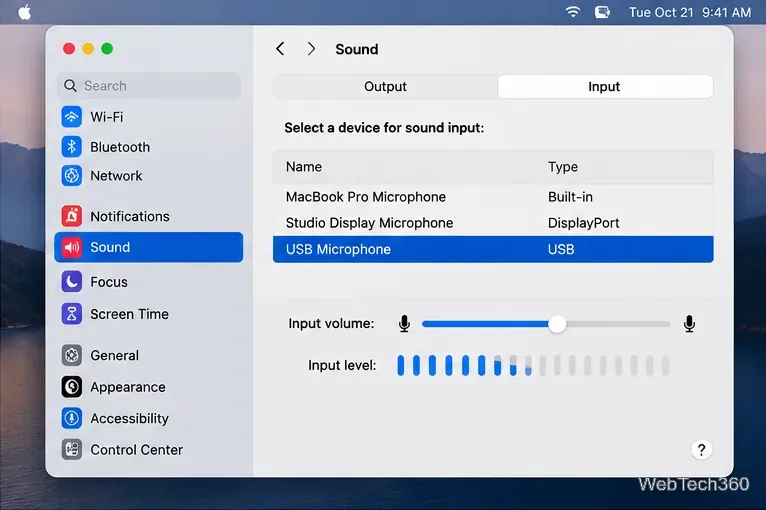The height and width of the screenshot is (510, 766).
Task: Select MacBook Pro Microphone input device
Action: pyautogui.click(x=366, y=197)
